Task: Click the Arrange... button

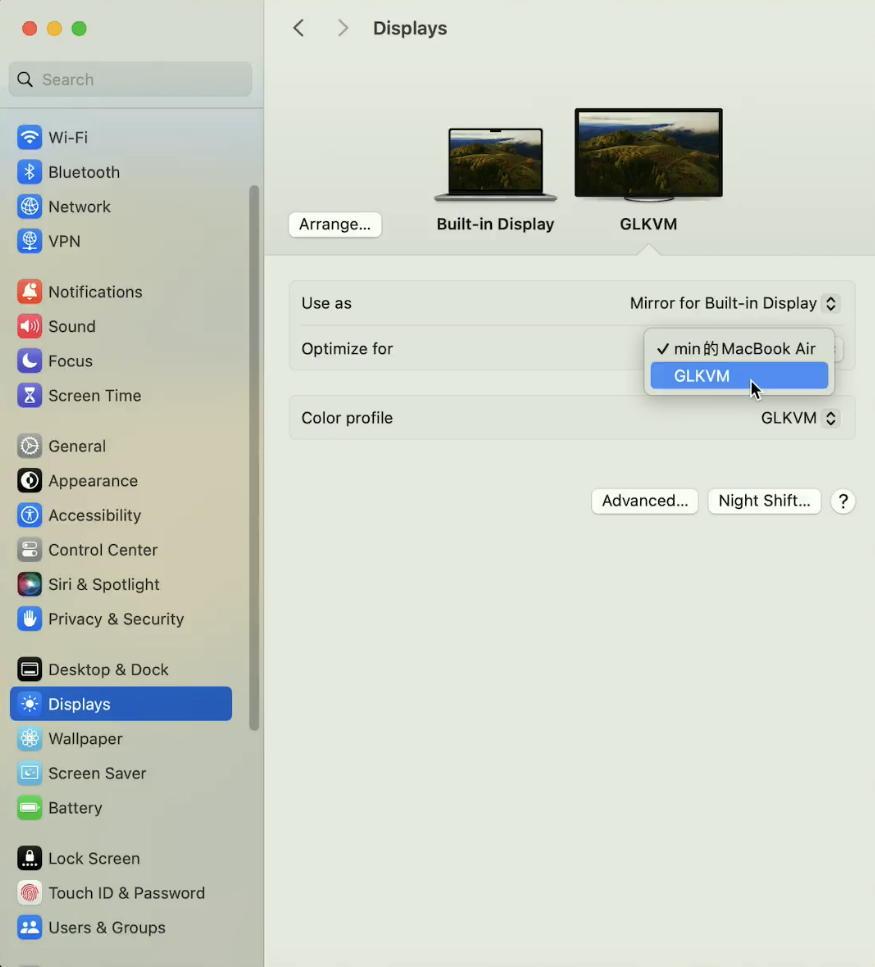Action: tap(335, 224)
